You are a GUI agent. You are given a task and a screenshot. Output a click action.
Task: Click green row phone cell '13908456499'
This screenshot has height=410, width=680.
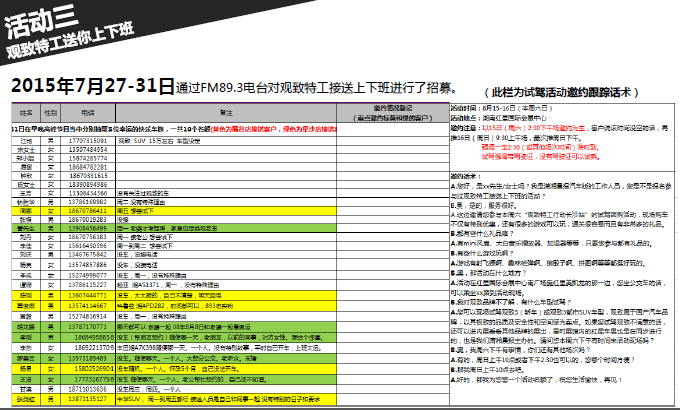click(88, 228)
